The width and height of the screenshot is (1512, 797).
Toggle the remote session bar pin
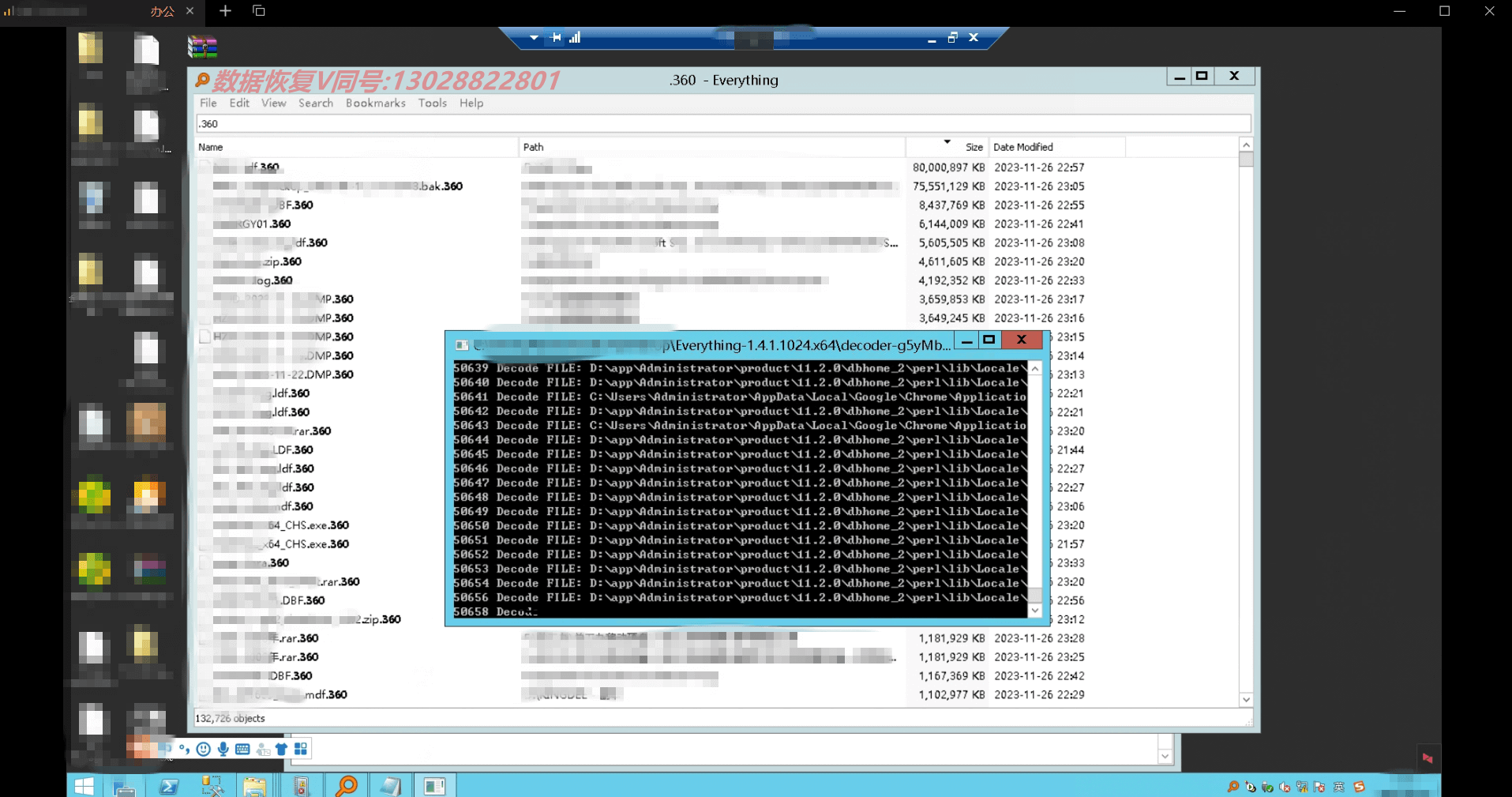557,37
